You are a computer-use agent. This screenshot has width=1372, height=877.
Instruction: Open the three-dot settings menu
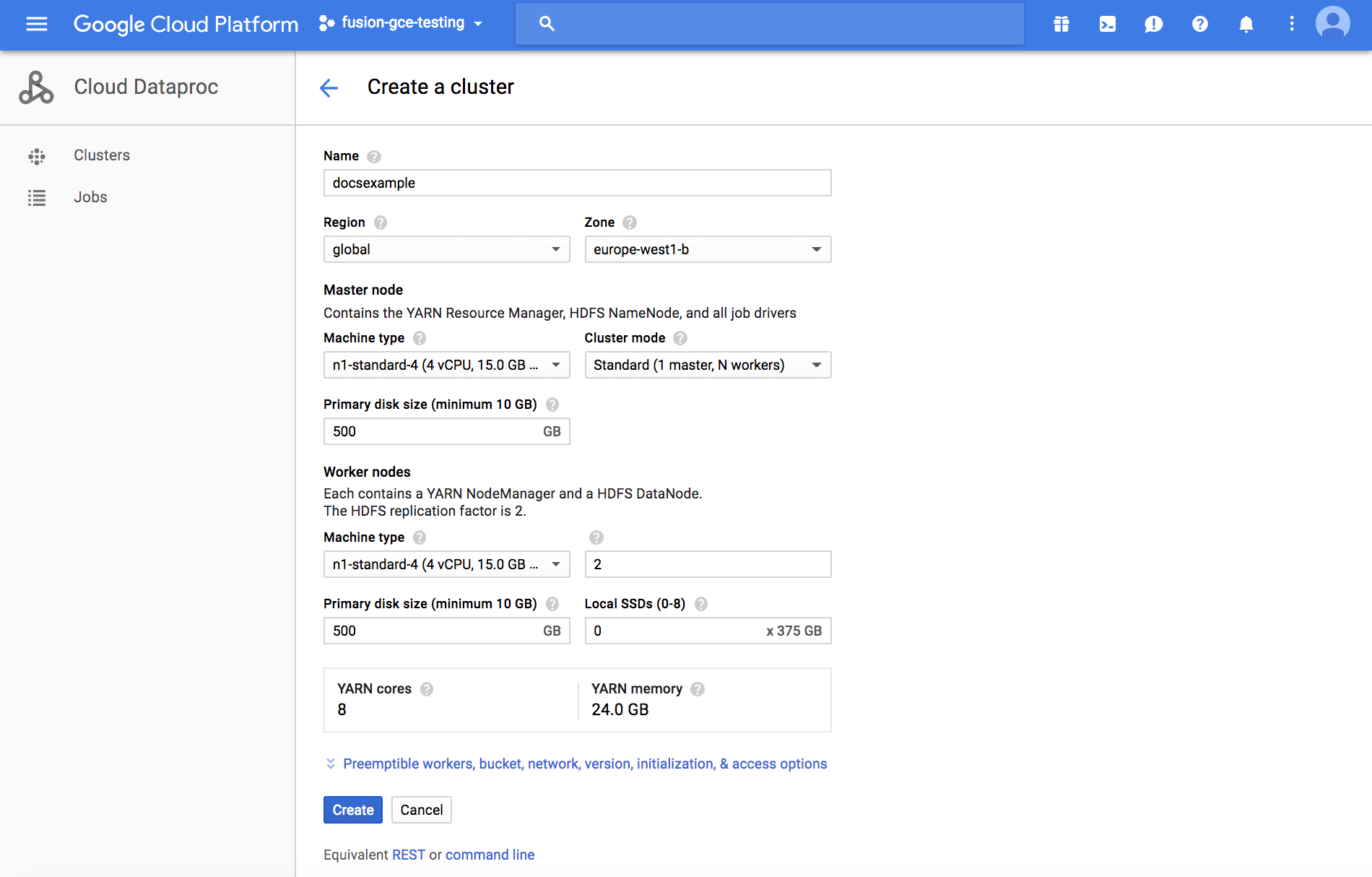pos(1291,24)
